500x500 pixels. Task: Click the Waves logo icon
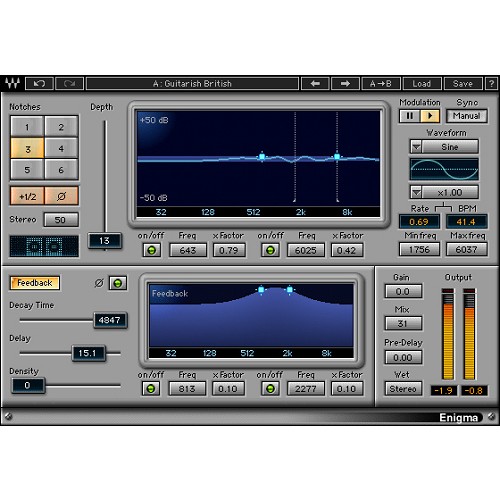pyautogui.click(x=12, y=83)
